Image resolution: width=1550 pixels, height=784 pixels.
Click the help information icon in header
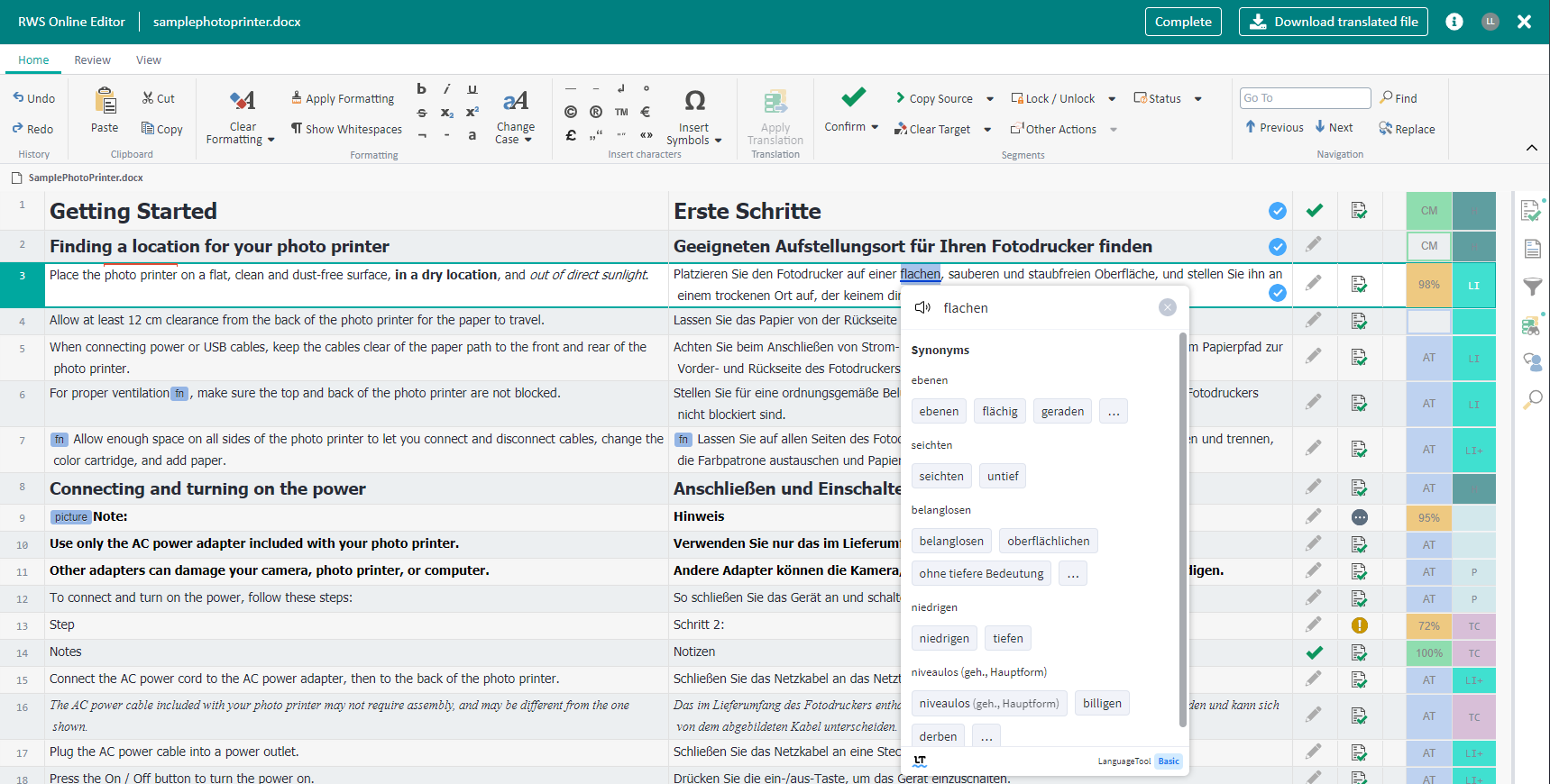(x=1454, y=22)
